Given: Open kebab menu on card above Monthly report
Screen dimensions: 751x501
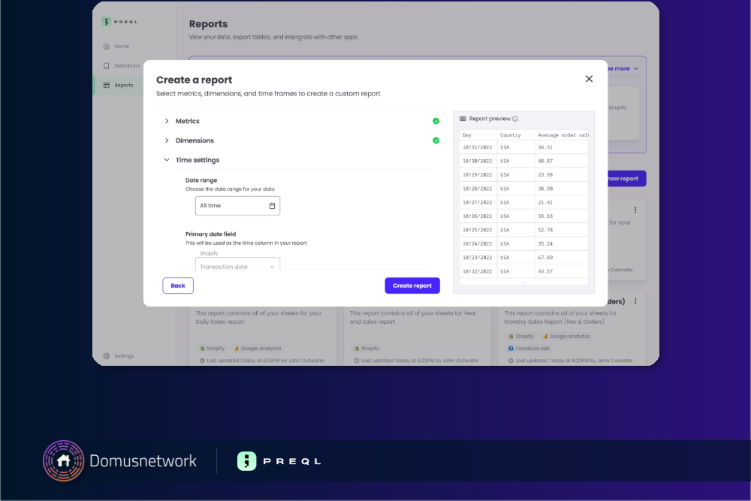Looking at the screenshot, I should tap(635, 210).
